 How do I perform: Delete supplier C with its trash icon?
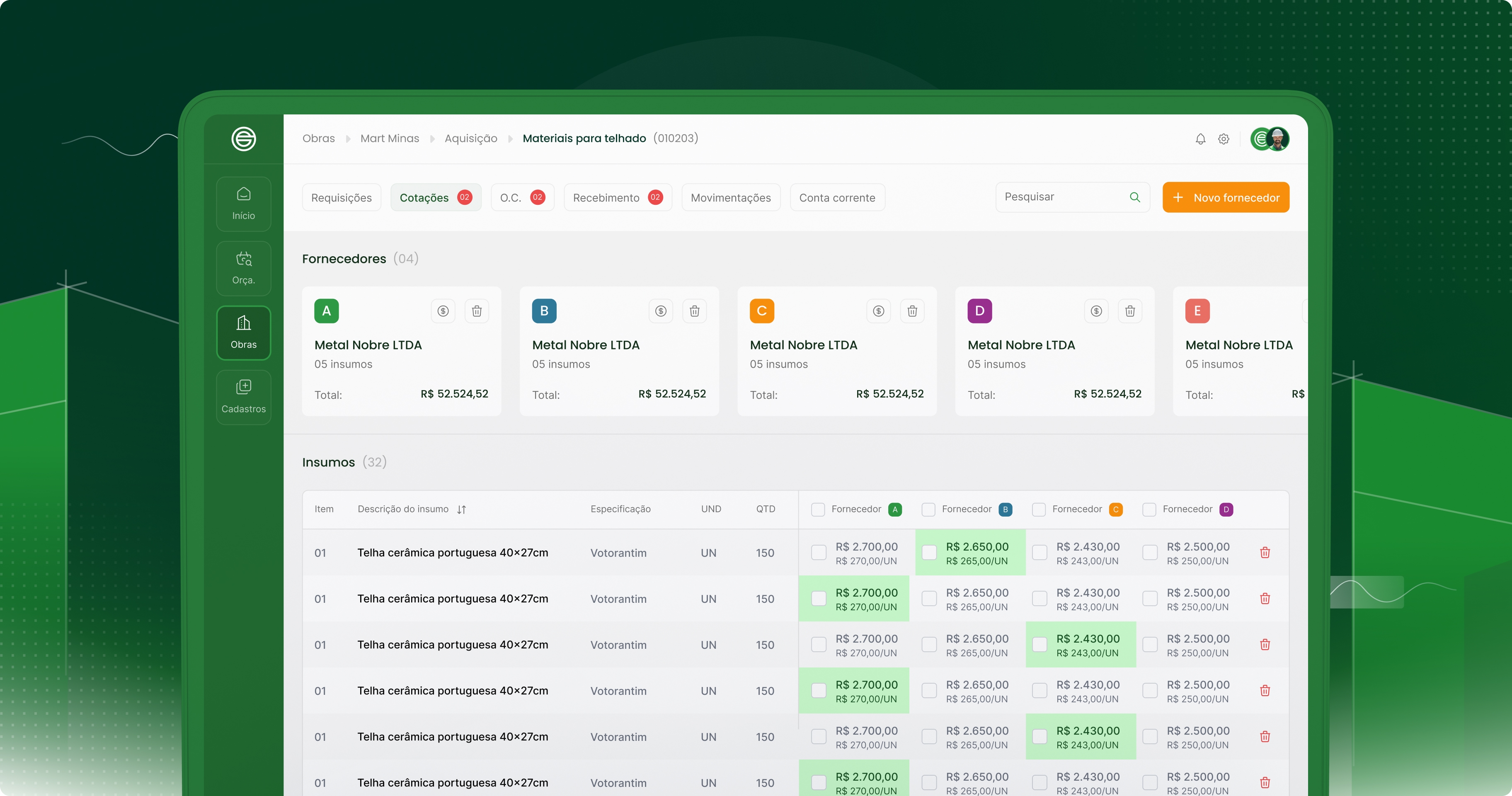913,311
